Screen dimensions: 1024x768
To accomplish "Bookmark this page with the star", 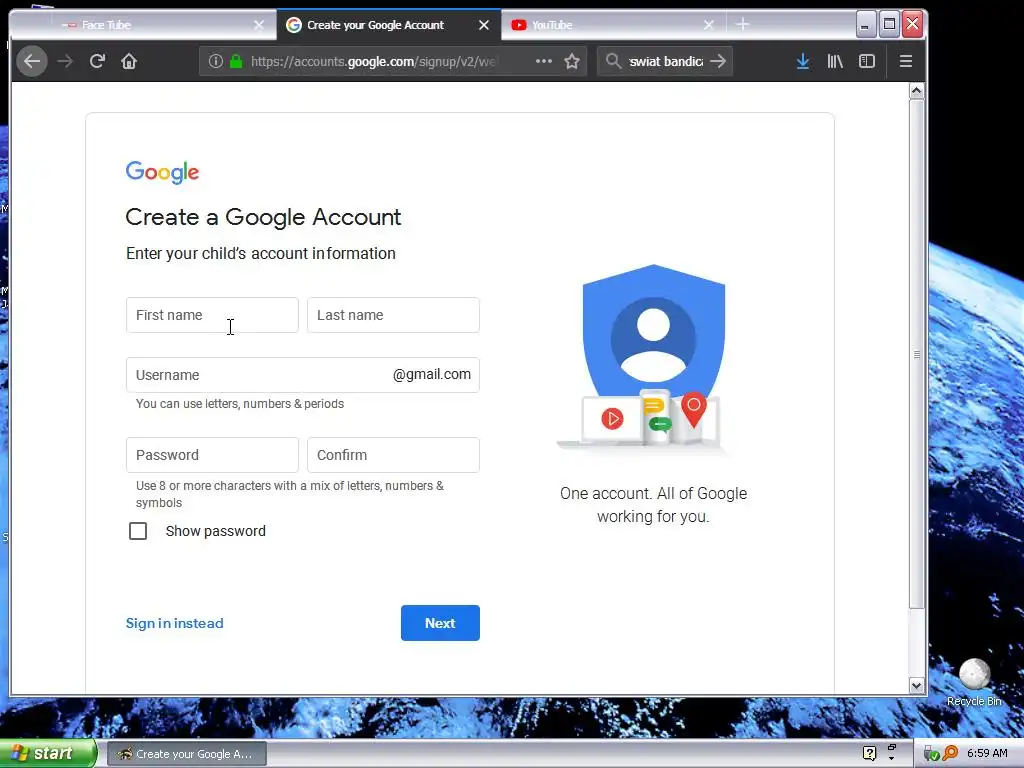I will coord(572,61).
